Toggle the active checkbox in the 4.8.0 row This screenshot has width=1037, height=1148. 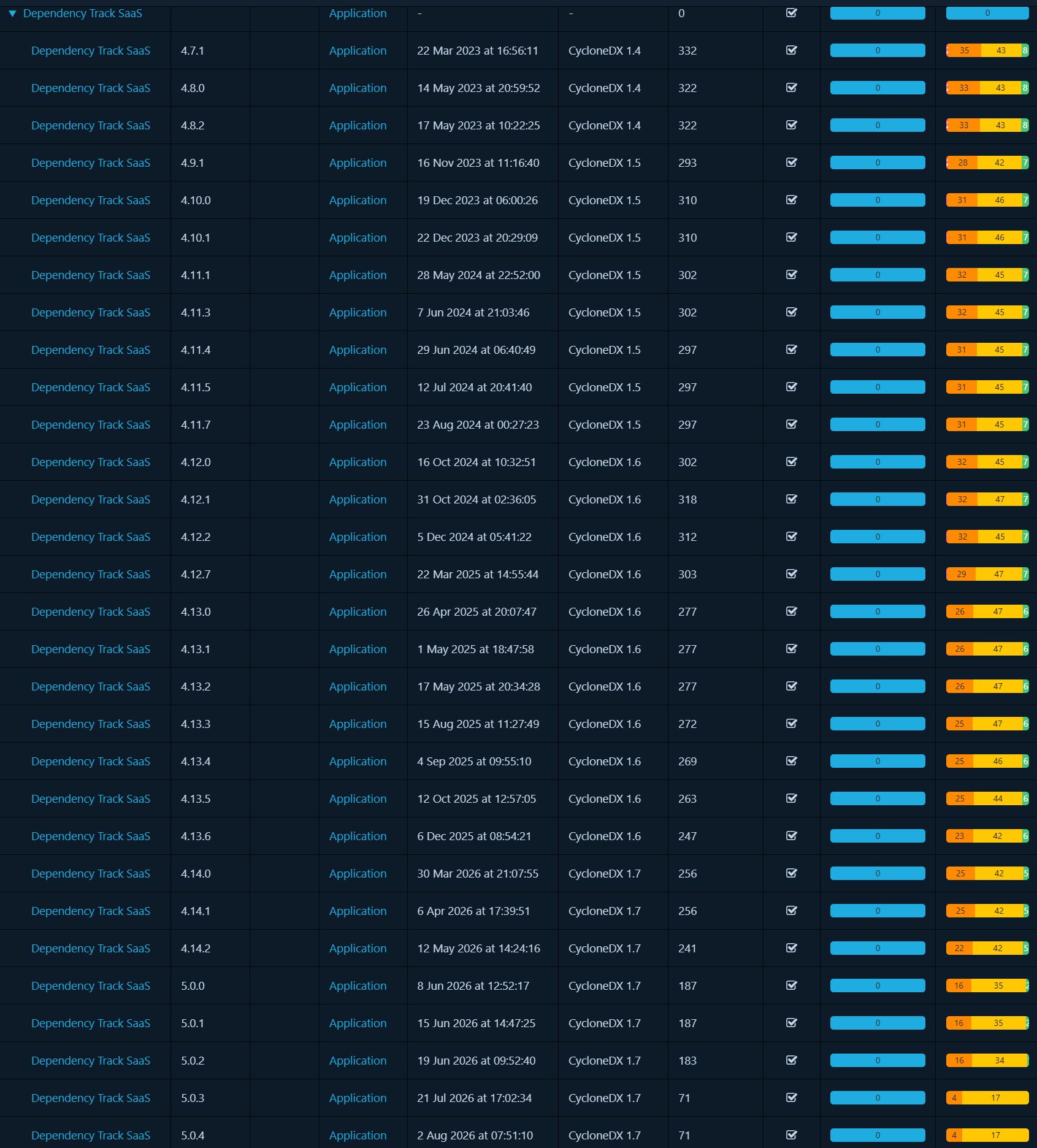pos(792,88)
